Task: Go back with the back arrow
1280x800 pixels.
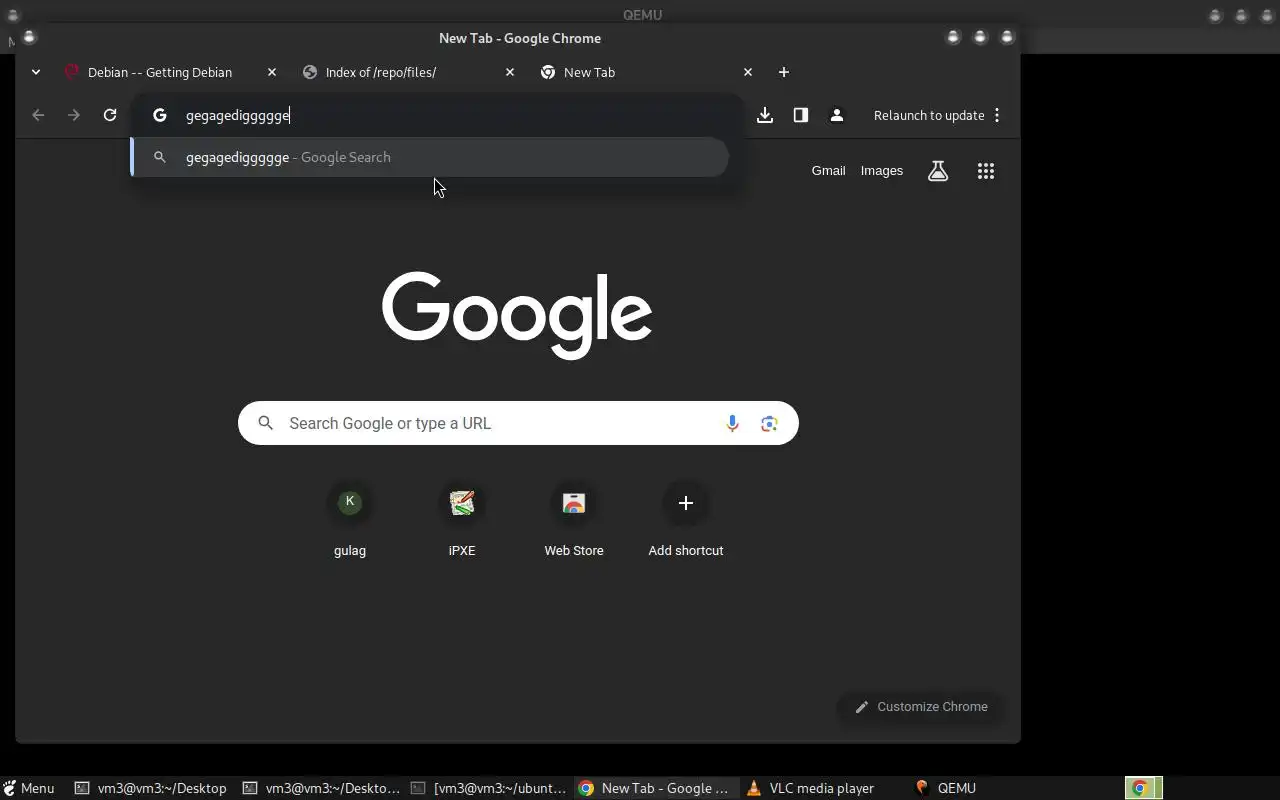Action: [38, 115]
